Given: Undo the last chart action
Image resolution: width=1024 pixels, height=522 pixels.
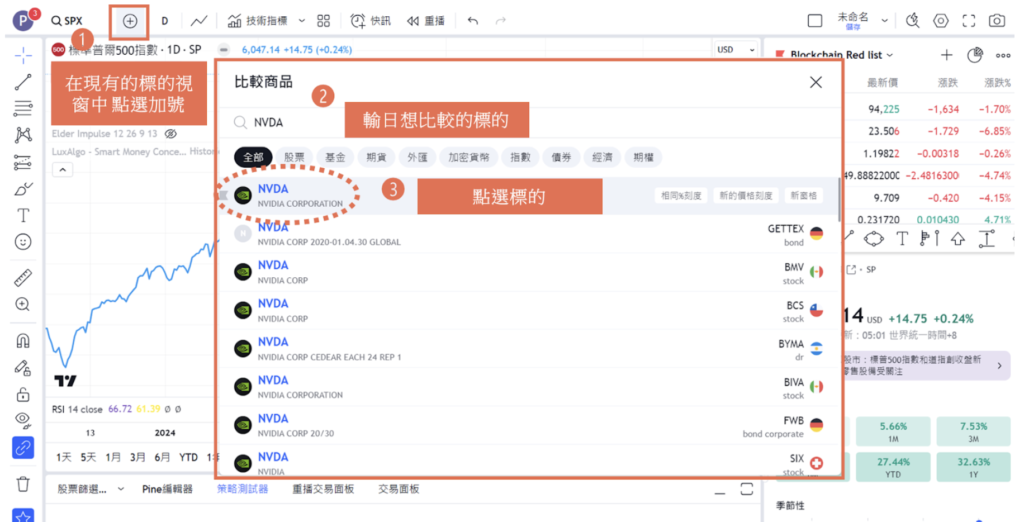Looking at the screenshot, I should click(473, 21).
